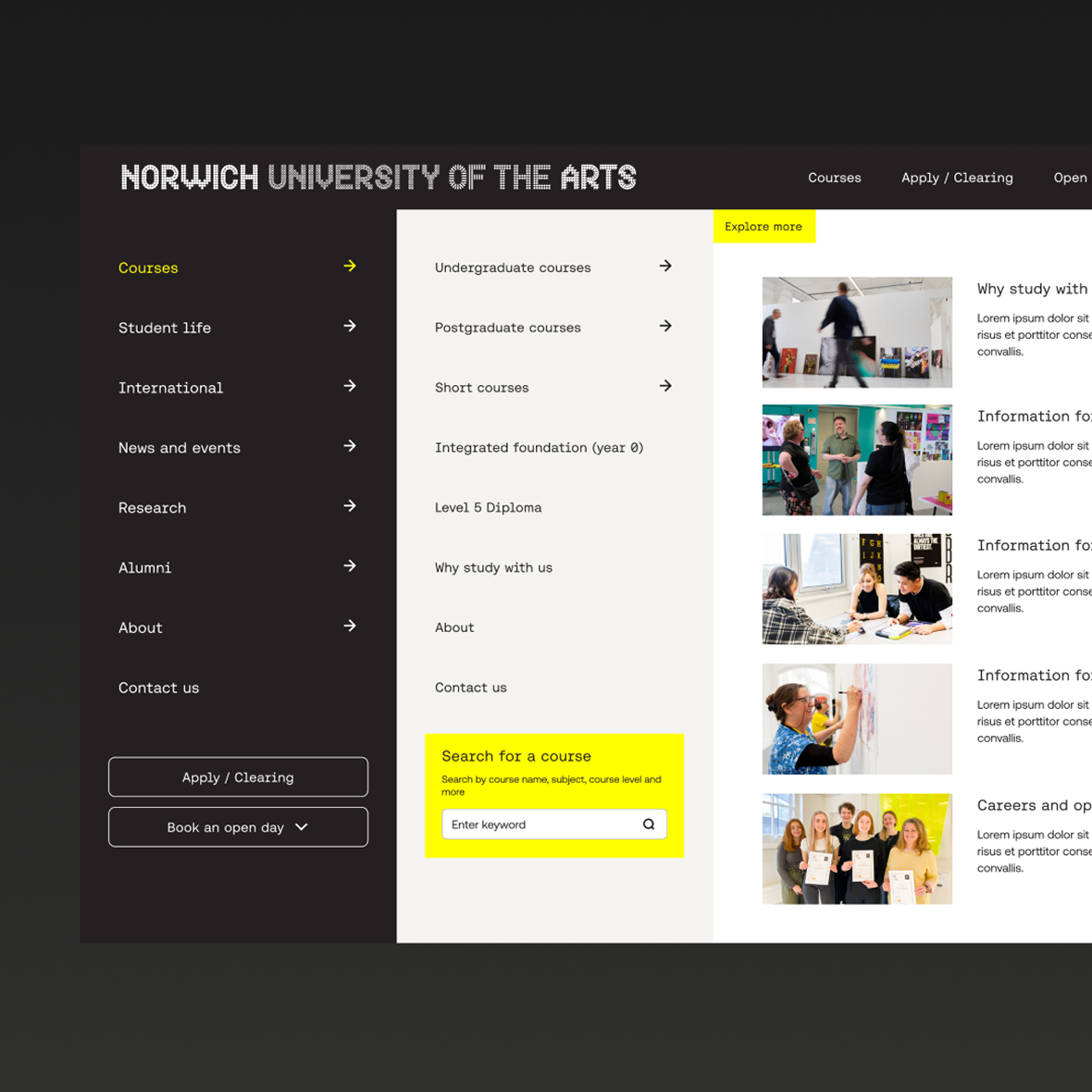Select Student life in the sidebar menu

[x=165, y=328]
